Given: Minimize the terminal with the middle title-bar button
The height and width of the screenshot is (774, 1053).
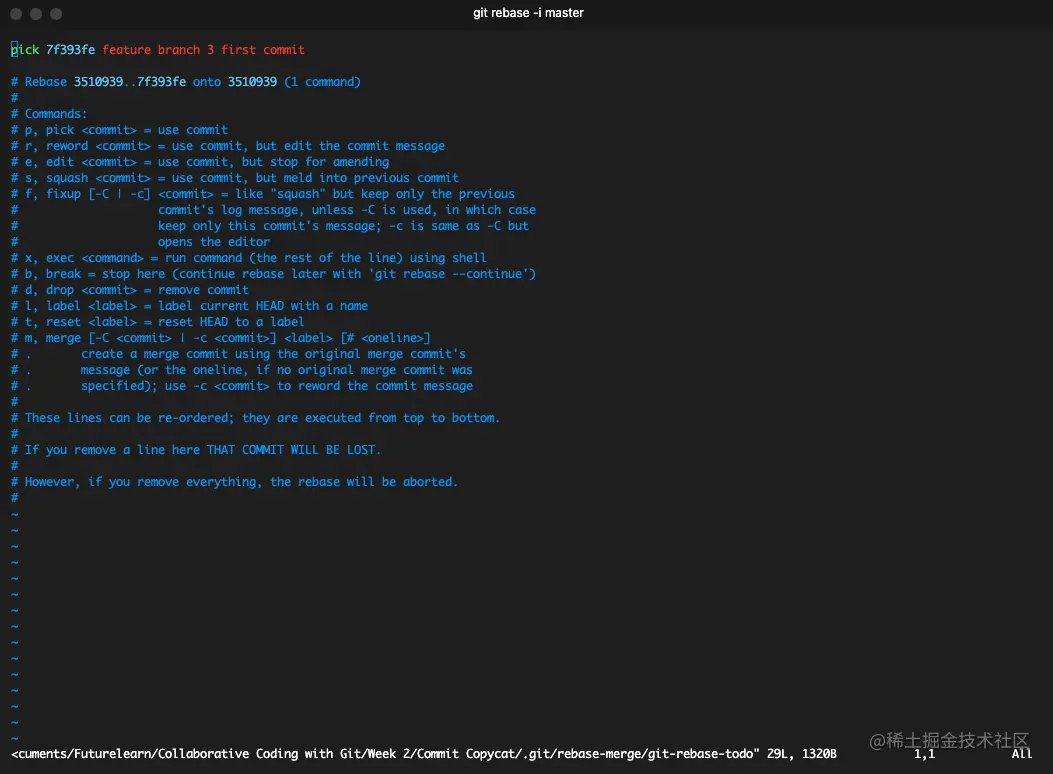Looking at the screenshot, I should pyautogui.click(x=36, y=13).
